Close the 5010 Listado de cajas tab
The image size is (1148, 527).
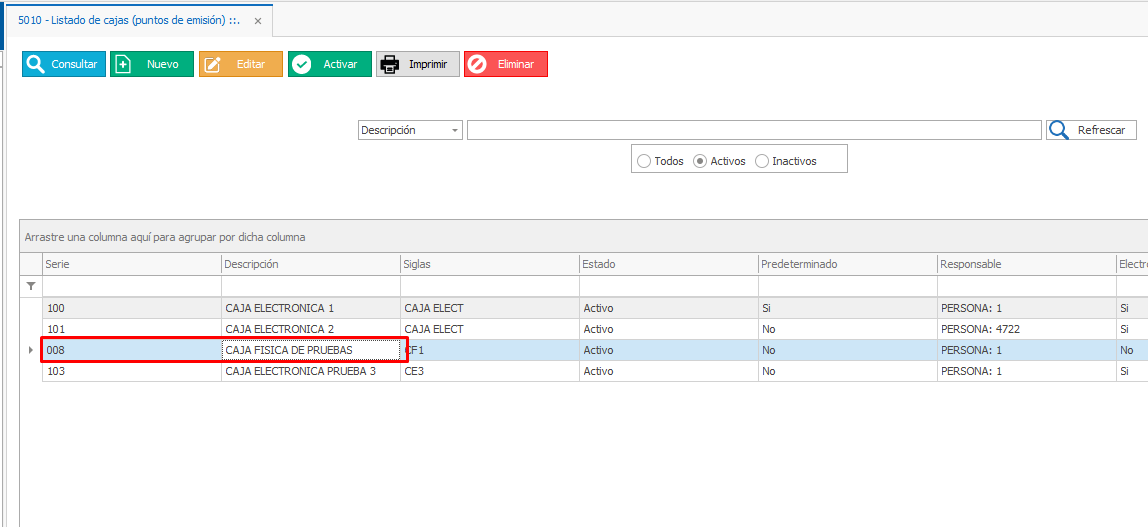258,20
